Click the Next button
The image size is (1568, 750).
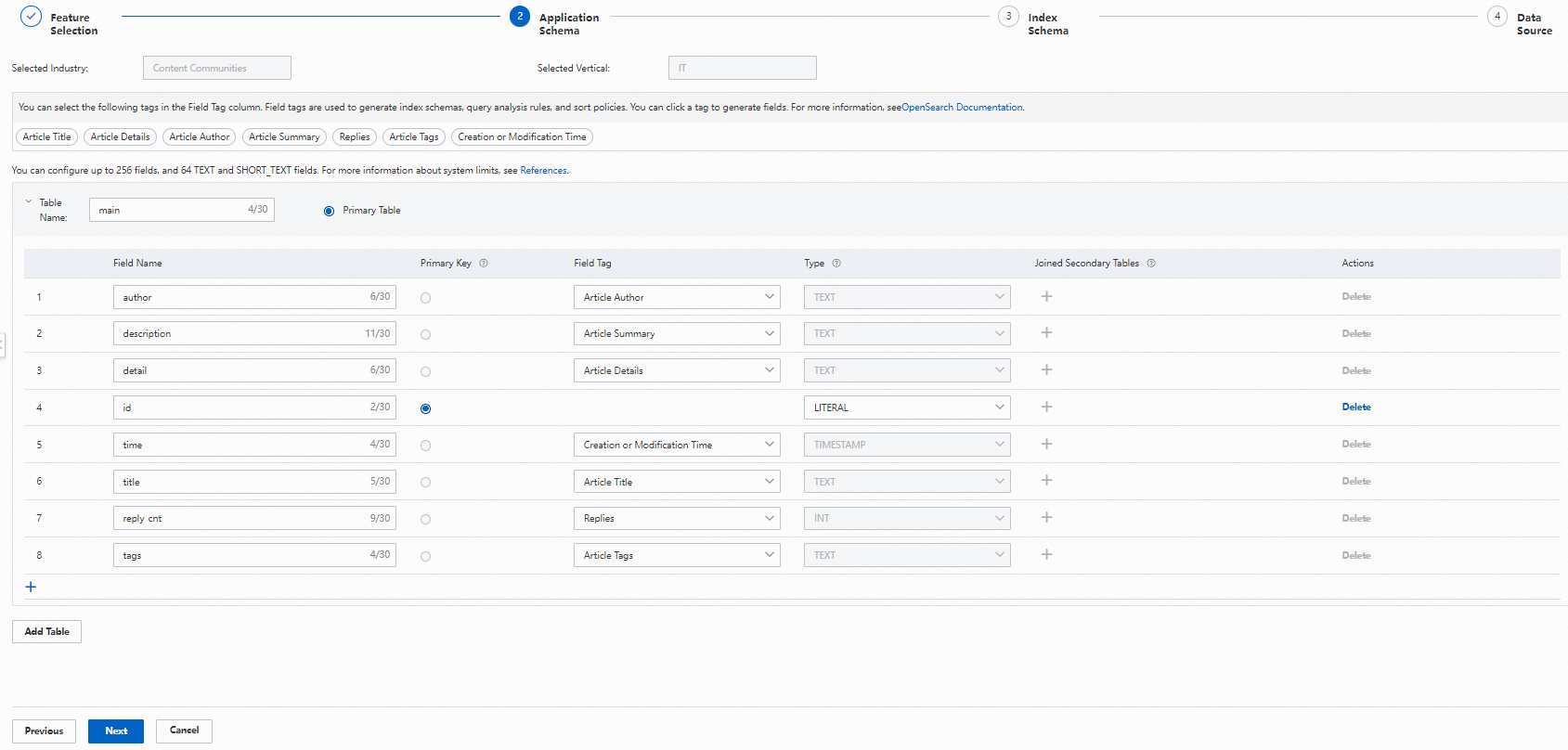pyautogui.click(x=116, y=731)
